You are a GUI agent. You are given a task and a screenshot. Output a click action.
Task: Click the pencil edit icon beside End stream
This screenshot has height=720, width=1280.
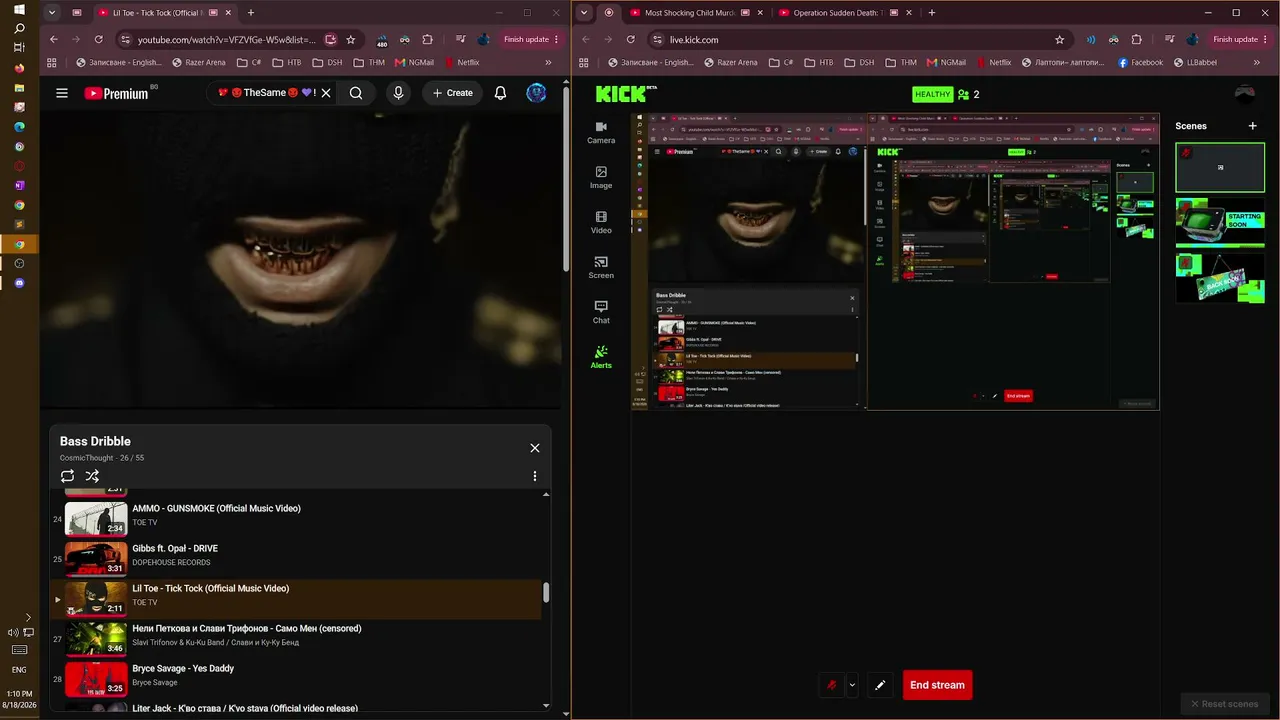coord(880,685)
